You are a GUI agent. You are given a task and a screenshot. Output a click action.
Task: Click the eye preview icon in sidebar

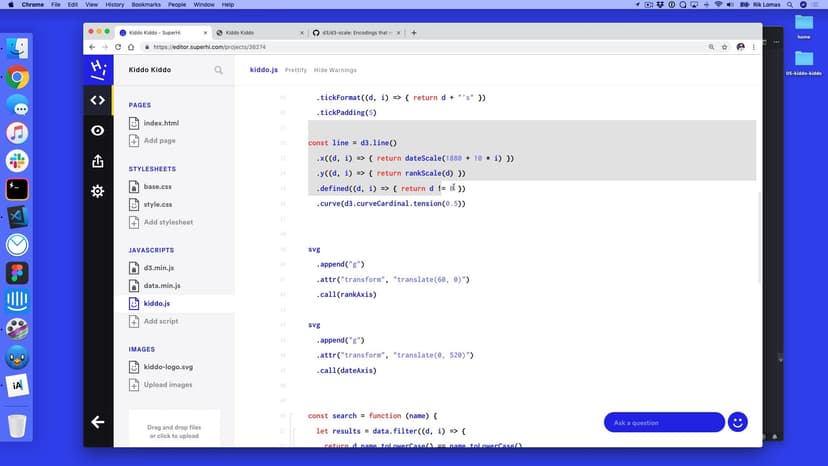coord(97,131)
